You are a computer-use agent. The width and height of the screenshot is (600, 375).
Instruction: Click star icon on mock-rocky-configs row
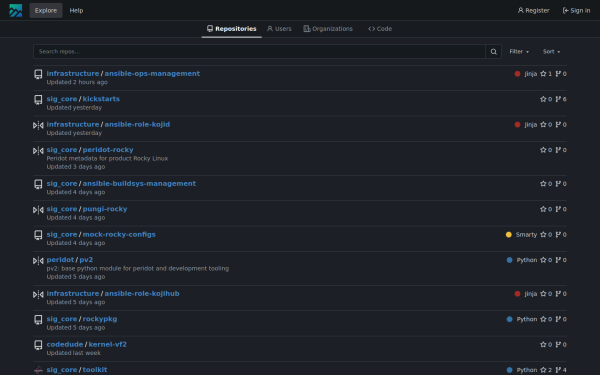click(x=543, y=234)
